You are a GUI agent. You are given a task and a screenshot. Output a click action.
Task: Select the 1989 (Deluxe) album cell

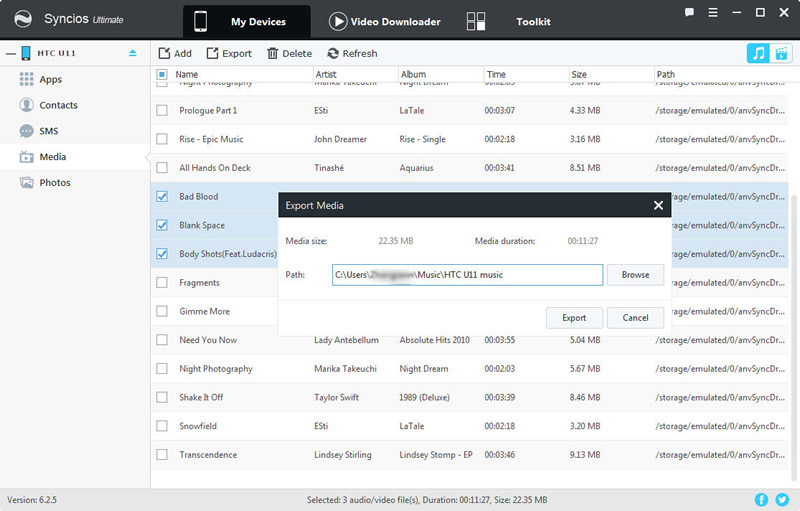(424, 397)
